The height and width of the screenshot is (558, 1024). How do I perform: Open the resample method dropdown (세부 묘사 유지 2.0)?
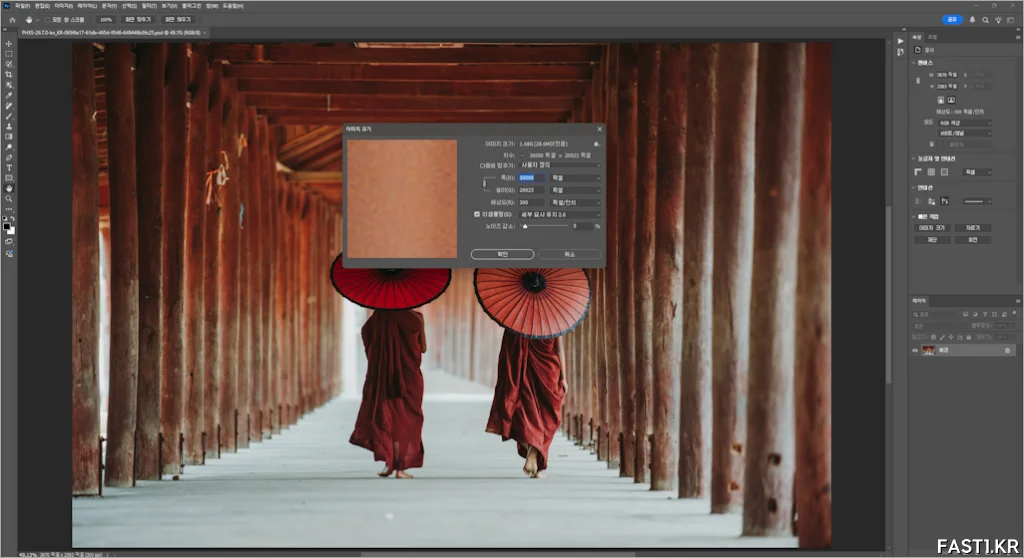point(559,214)
